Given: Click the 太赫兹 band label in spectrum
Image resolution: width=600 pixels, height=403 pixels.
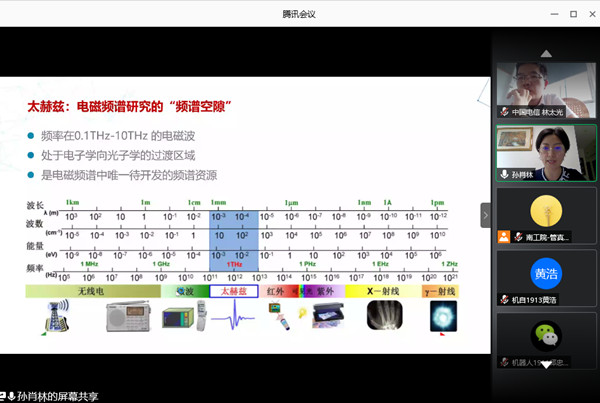Looking at the screenshot, I should coord(233,291).
